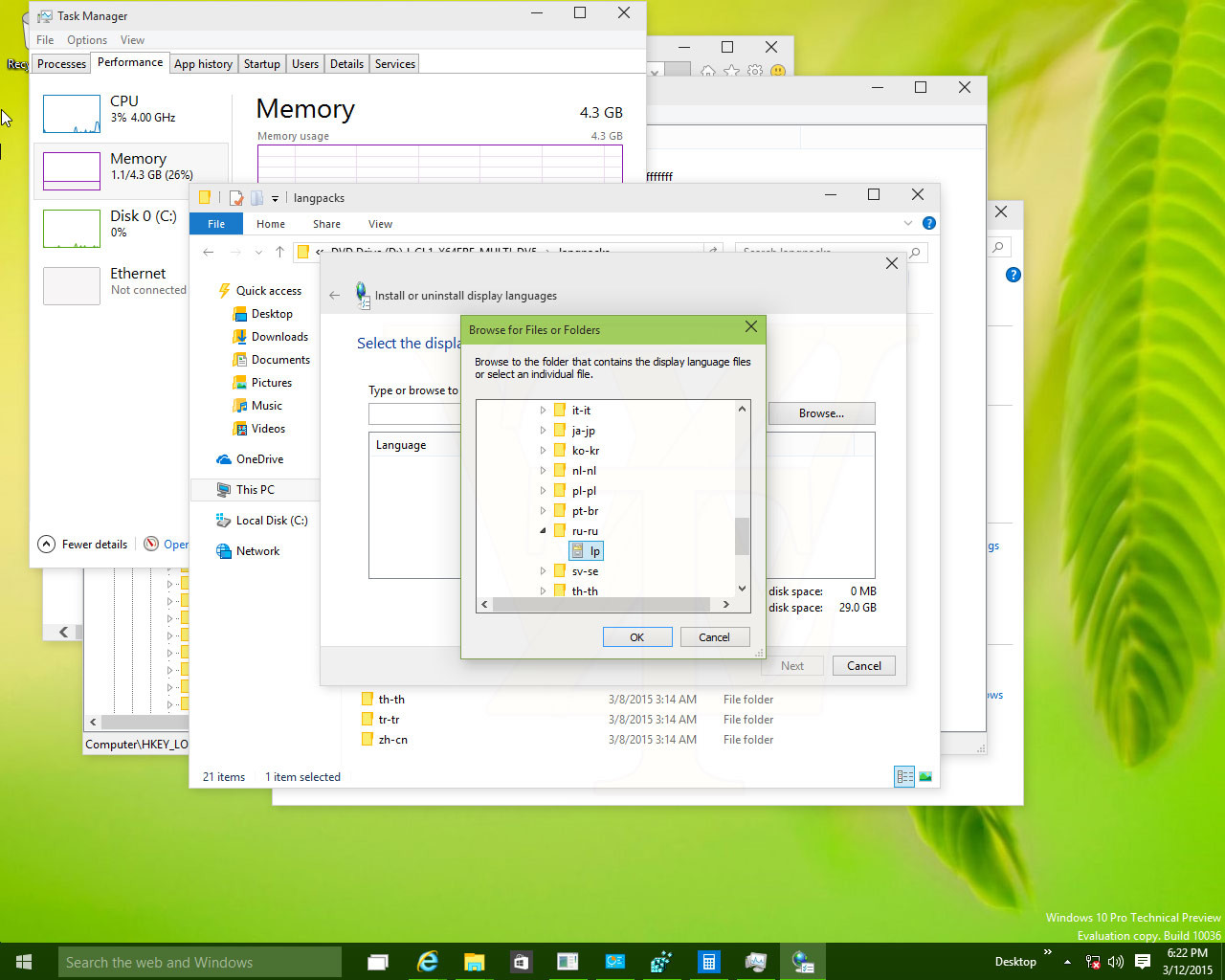Click the vertical scrollbar thumb in browse tree
The height and width of the screenshot is (980, 1225).
click(742, 536)
